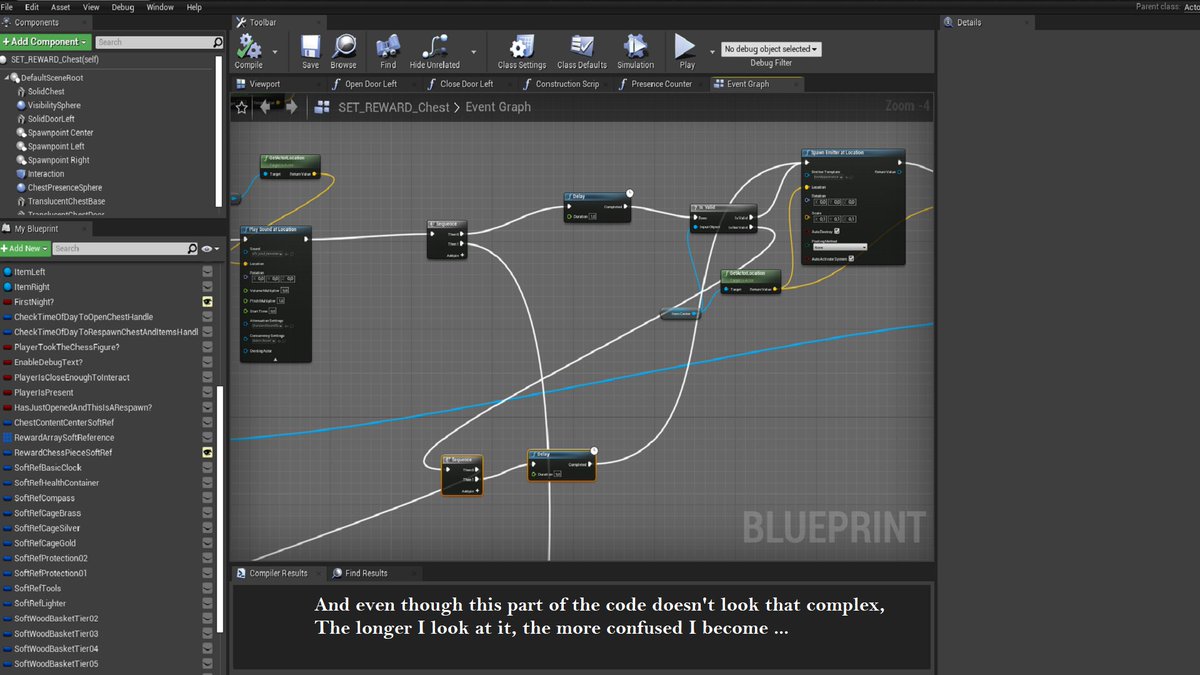Open Pooling Method dropdown on Spawn Emitter

coord(839,246)
